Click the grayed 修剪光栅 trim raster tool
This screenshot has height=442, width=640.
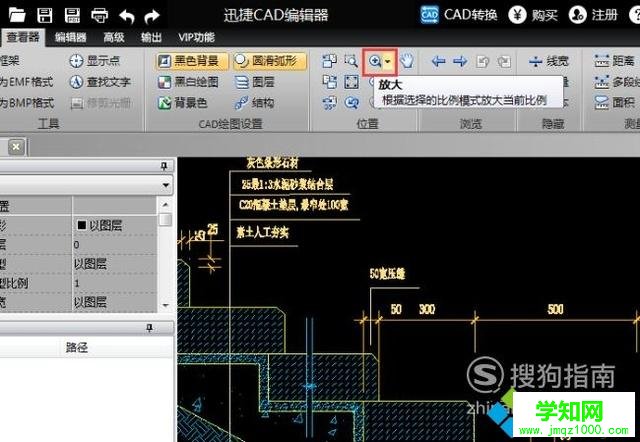pyautogui.click(x=101, y=103)
